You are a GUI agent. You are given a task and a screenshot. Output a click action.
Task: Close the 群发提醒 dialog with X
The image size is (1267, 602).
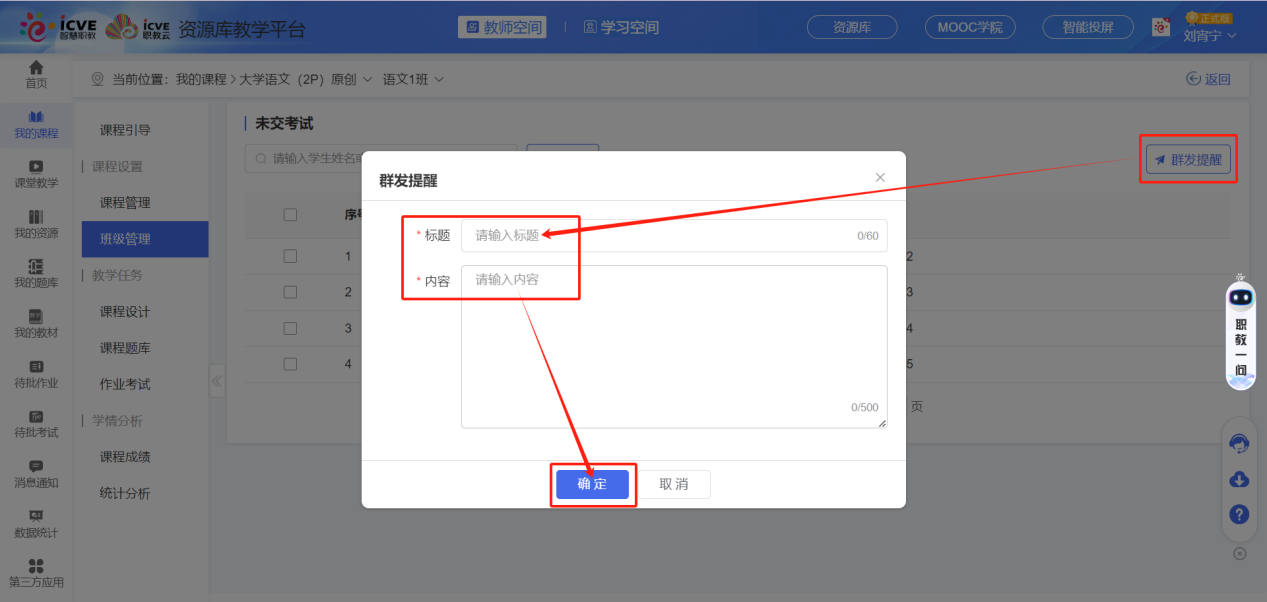click(x=880, y=177)
